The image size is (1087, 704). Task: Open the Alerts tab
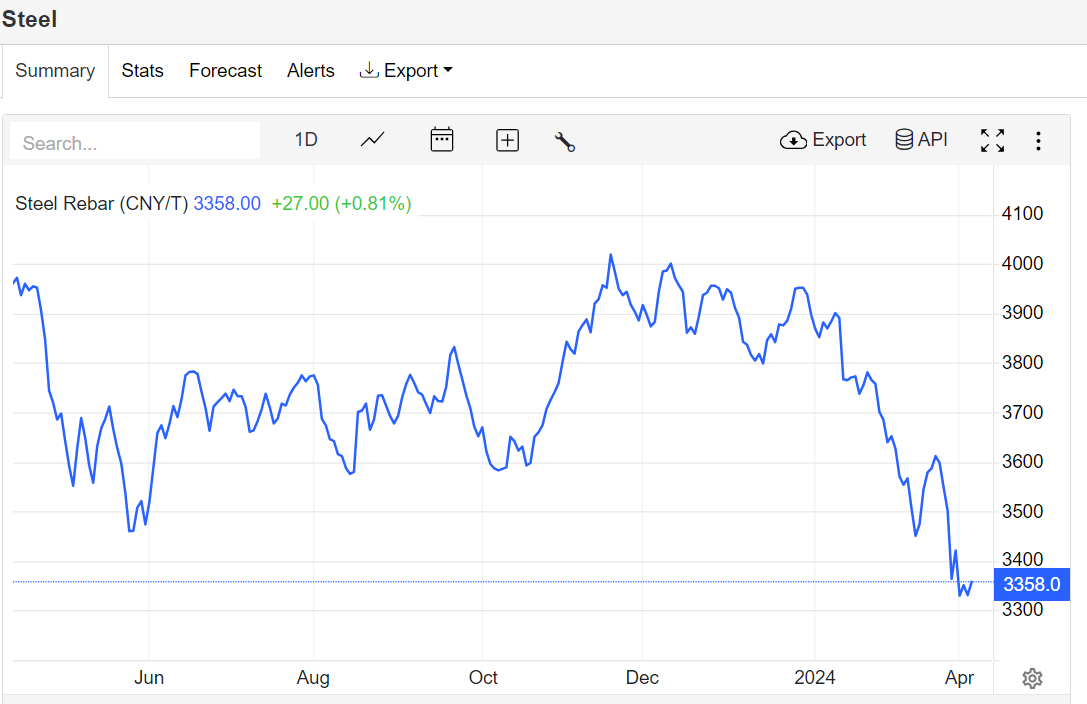(x=311, y=71)
